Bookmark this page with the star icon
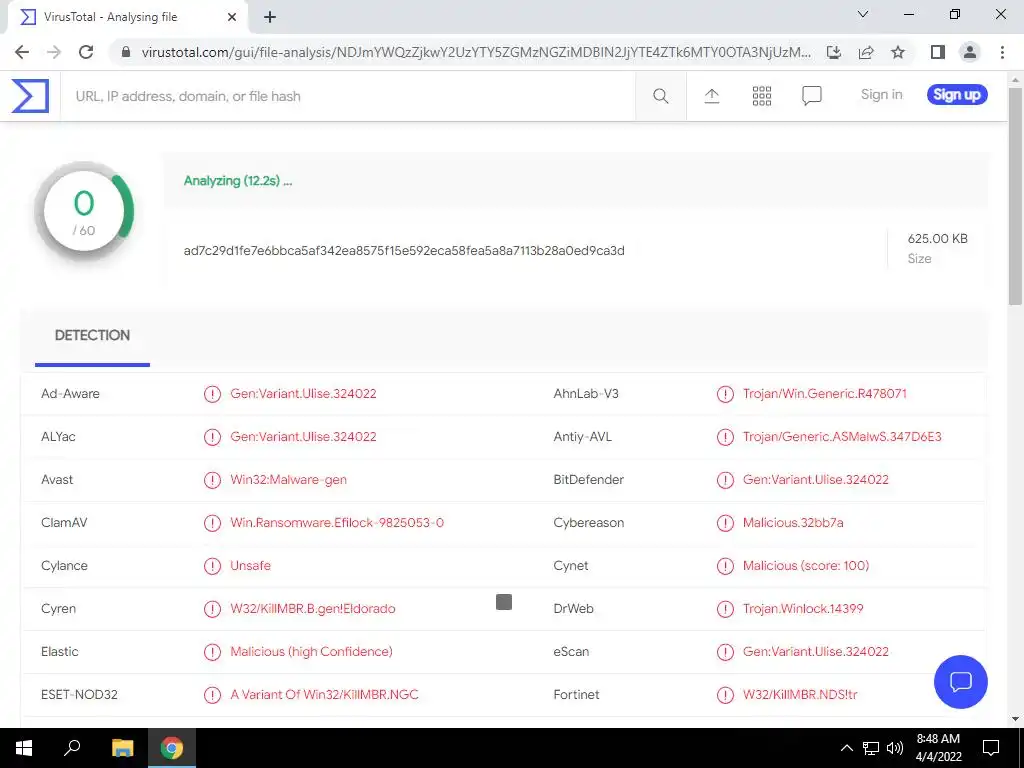The width and height of the screenshot is (1024, 768). [x=898, y=52]
